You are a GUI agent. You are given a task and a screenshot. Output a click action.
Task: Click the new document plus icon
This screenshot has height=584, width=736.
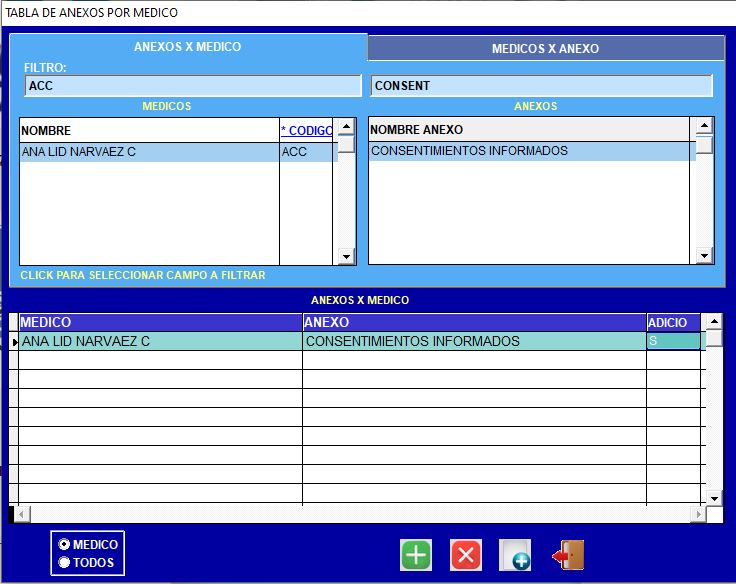tap(515, 555)
